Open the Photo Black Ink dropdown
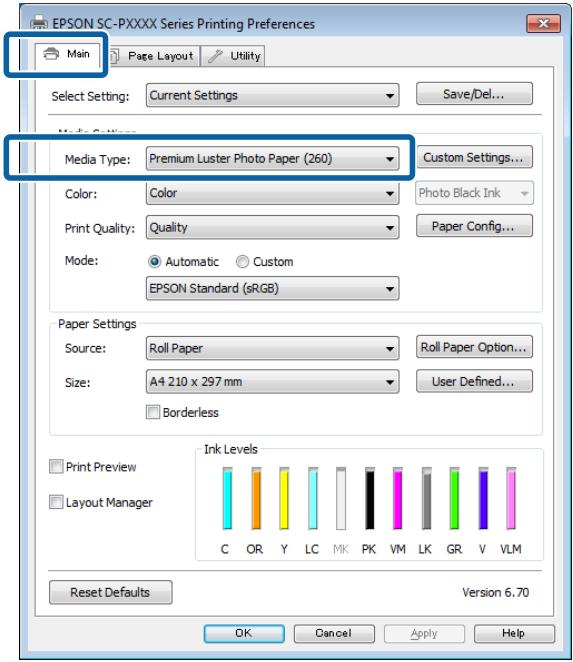The width and height of the screenshot is (573, 662). pyautogui.click(x=474, y=193)
